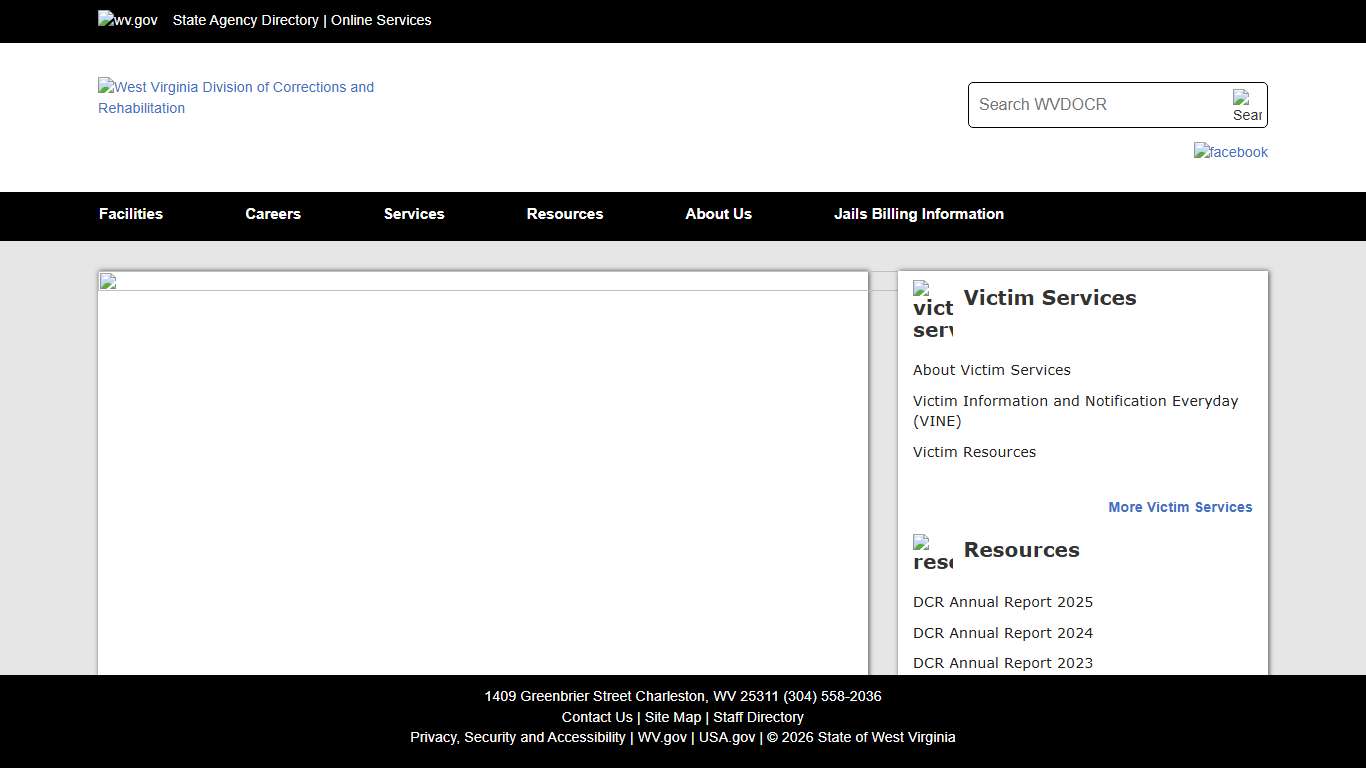This screenshot has height=768, width=1366.
Task: Open the Staff Directory footer link
Action: (758, 717)
